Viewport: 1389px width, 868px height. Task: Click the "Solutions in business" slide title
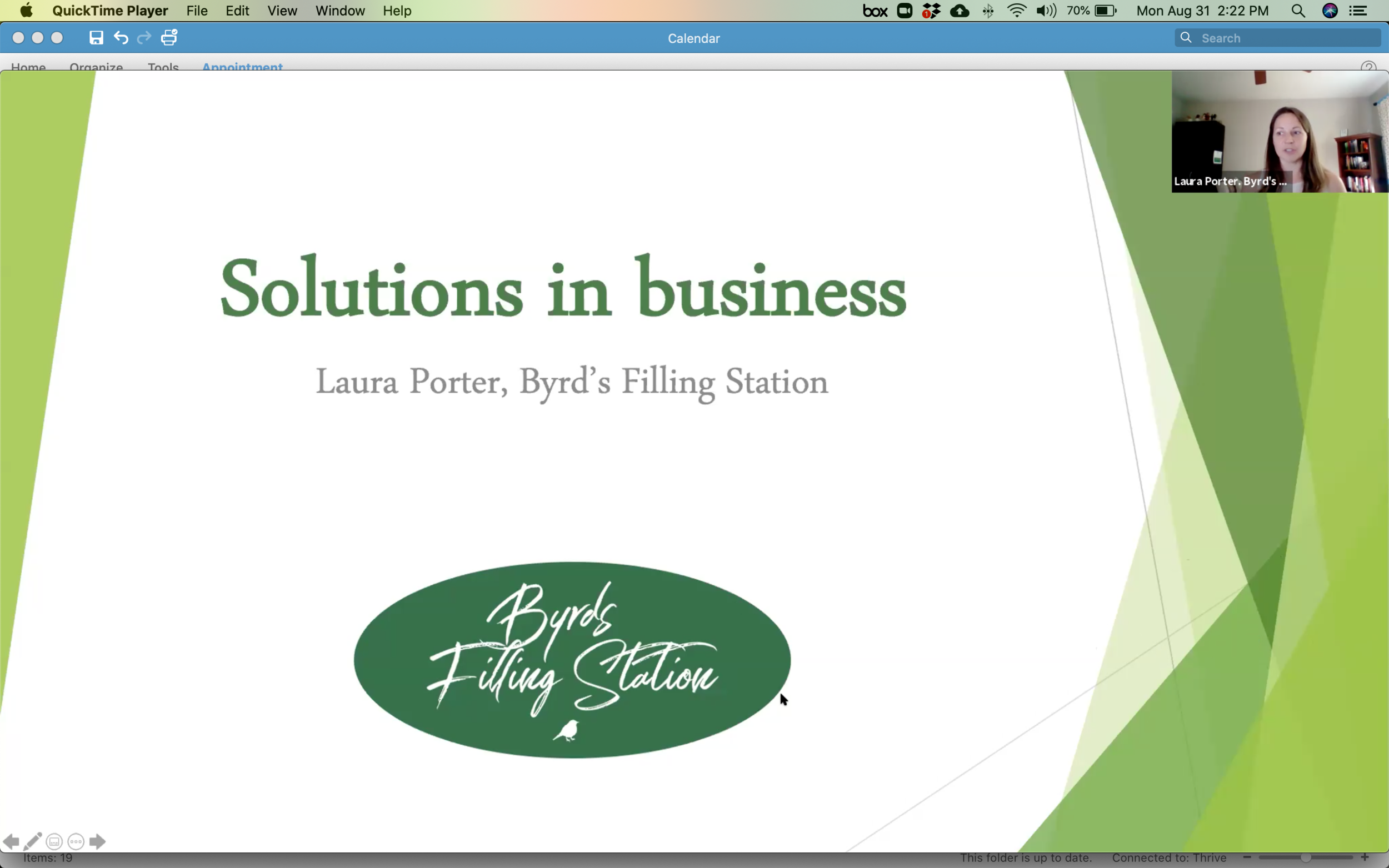click(563, 287)
